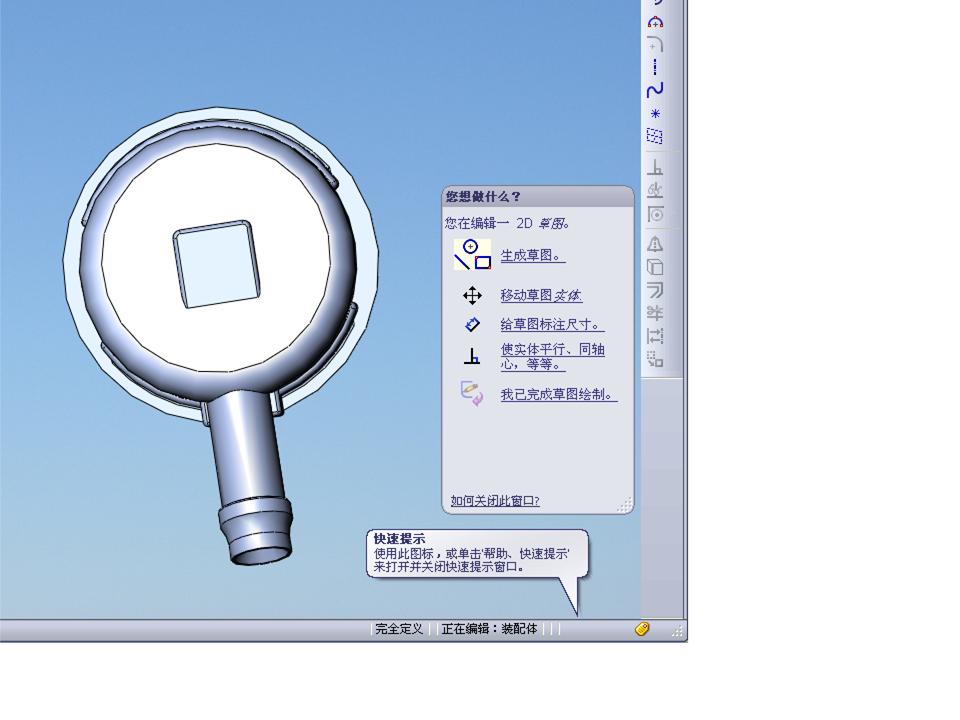This screenshot has height=720, width=960.
Task: Click the four-arrow move icon in the tips panel
Action: coord(472,296)
